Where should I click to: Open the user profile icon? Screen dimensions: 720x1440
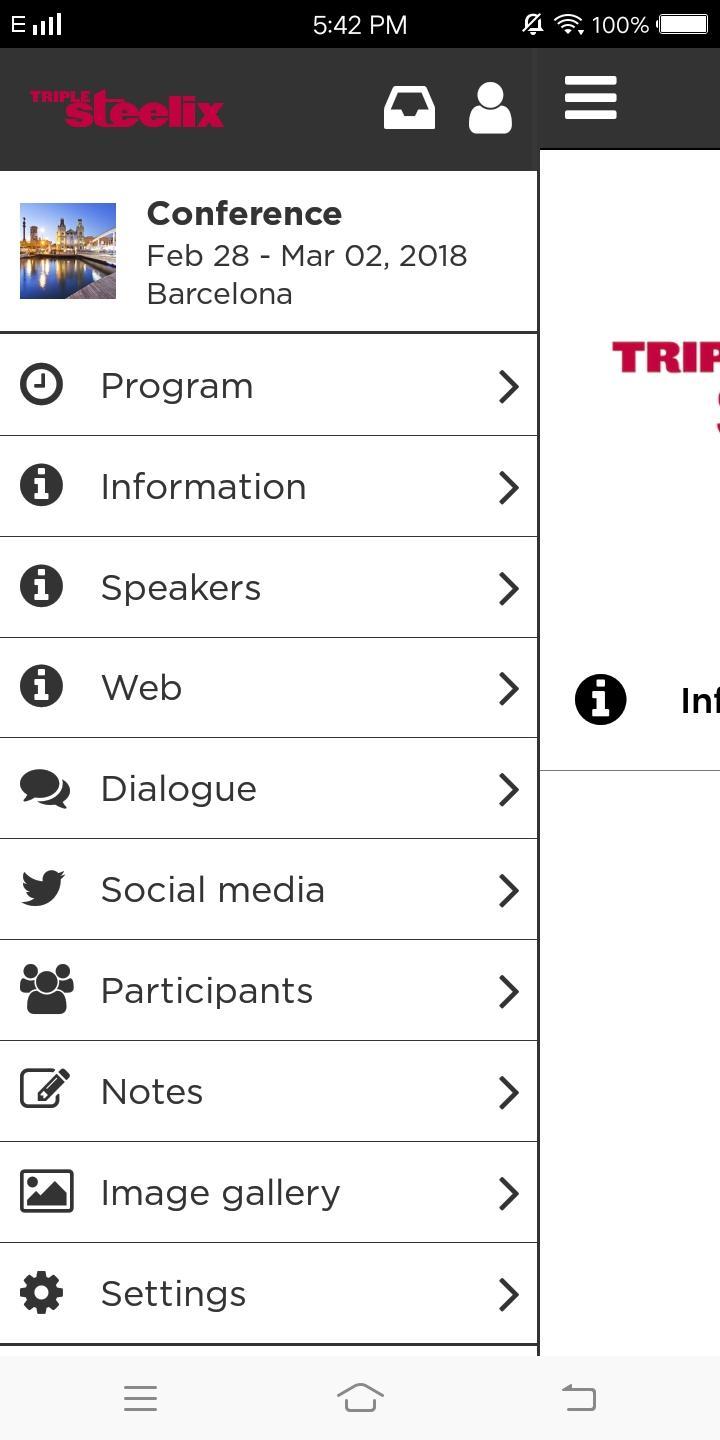coord(490,108)
